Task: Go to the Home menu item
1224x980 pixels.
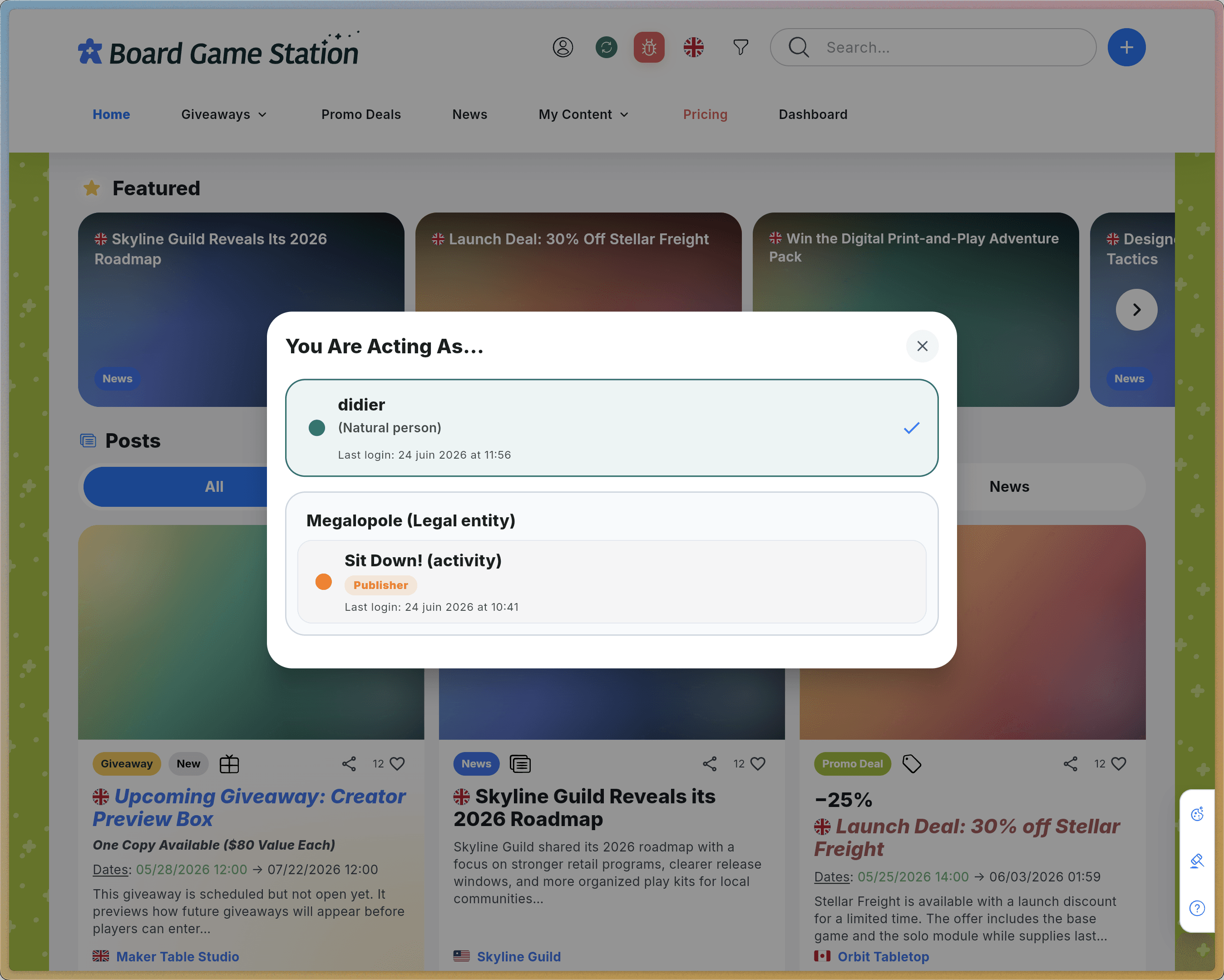Action: pos(111,114)
